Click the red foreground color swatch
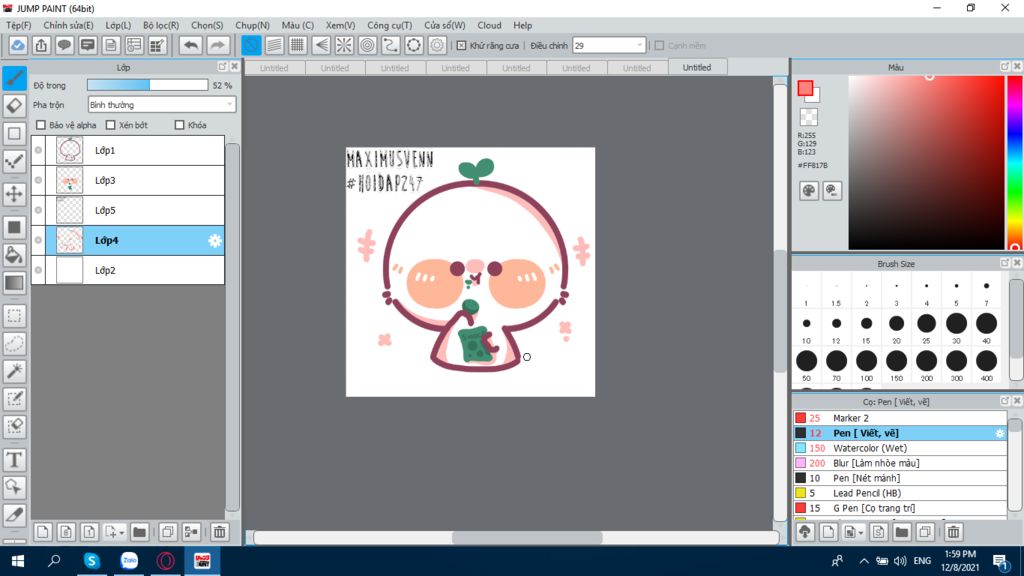The height and width of the screenshot is (576, 1024). (805, 88)
